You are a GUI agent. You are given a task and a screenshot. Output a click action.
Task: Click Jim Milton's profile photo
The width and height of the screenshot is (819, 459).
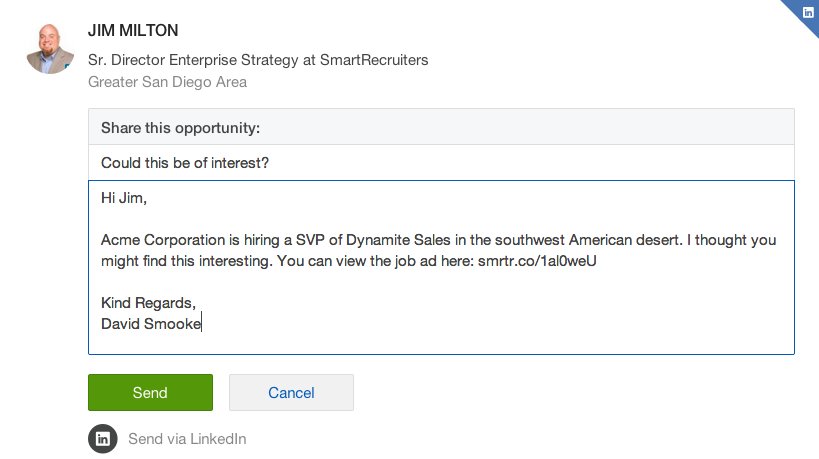pos(50,49)
